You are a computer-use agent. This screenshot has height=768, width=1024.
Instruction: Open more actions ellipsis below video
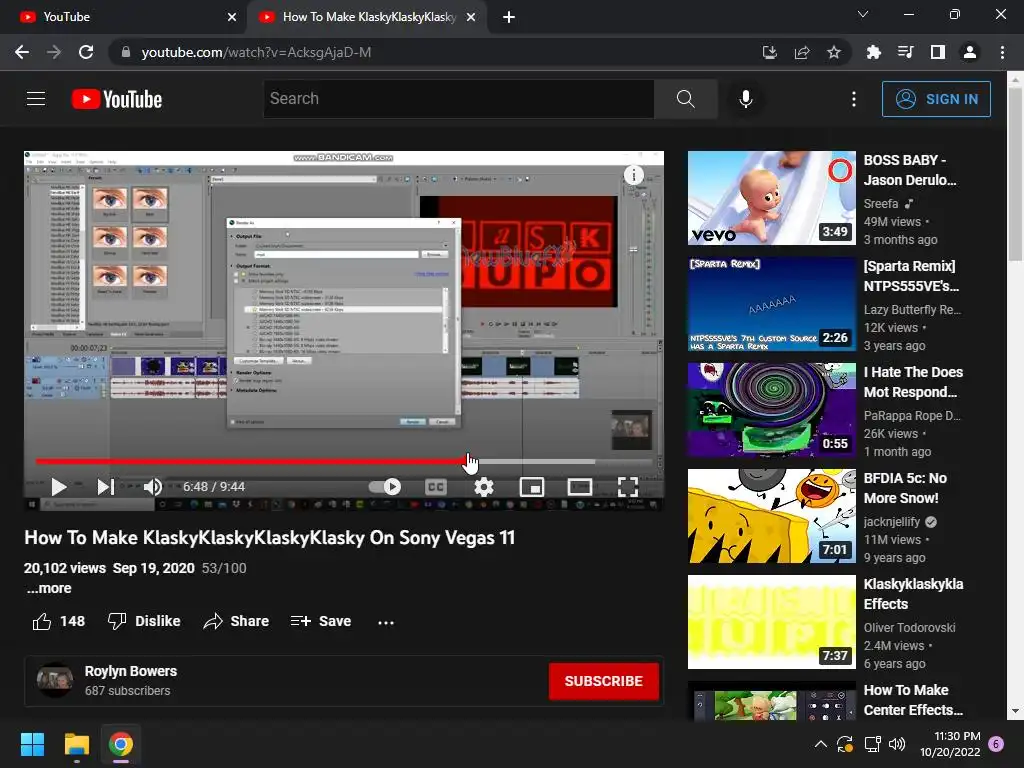tap(386, 622)
